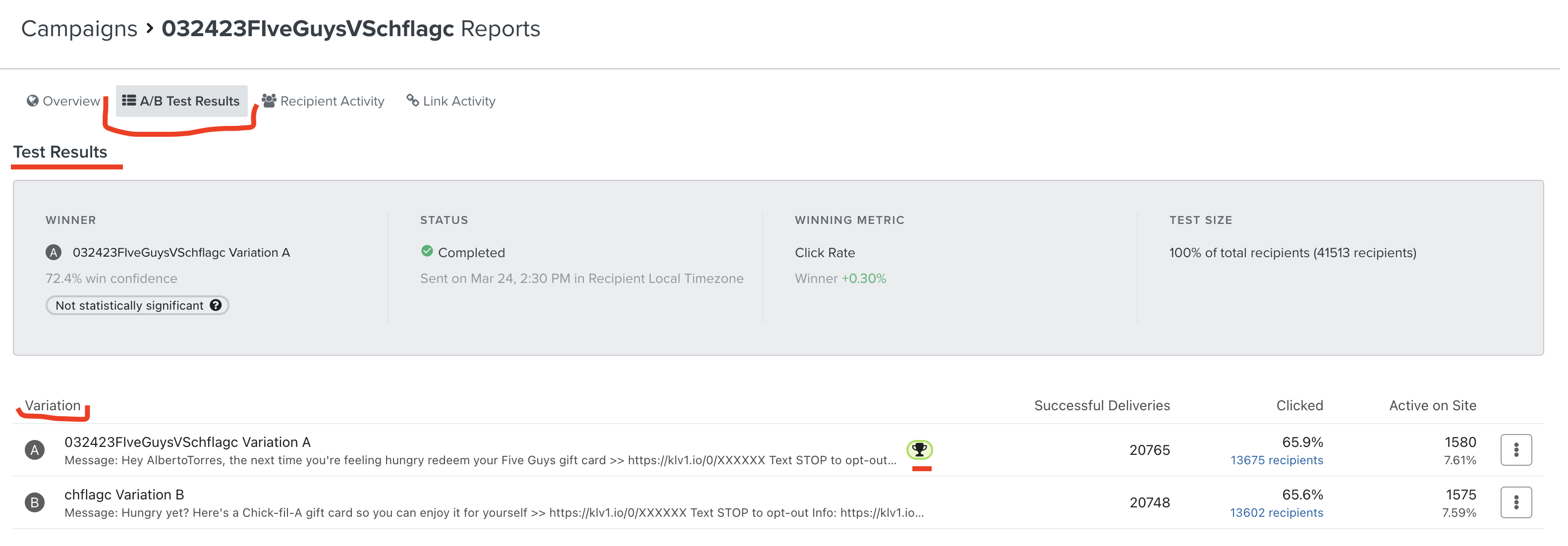Click the globe icon beside Overview
Screen dimensions: 1568x546
32,101
